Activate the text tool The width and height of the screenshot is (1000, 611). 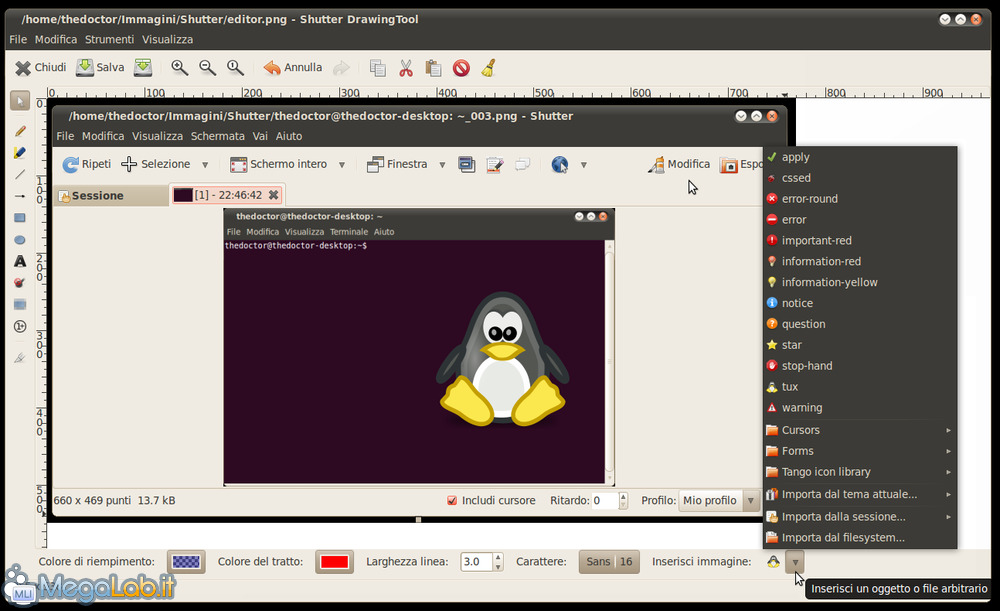pos(19,261)
